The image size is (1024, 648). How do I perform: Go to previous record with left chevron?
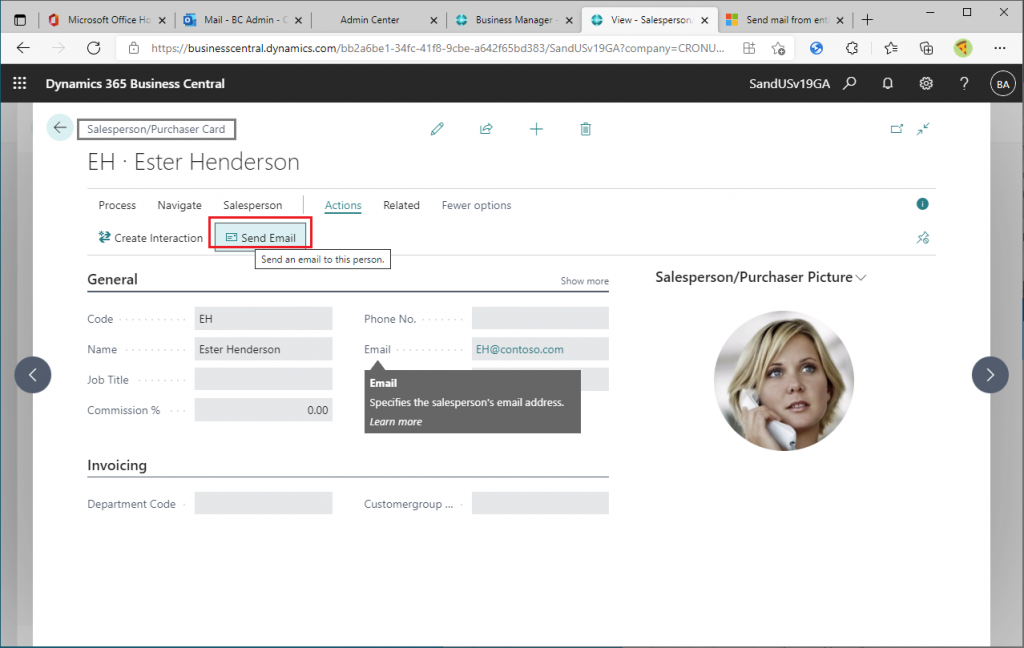pos(33,374)
